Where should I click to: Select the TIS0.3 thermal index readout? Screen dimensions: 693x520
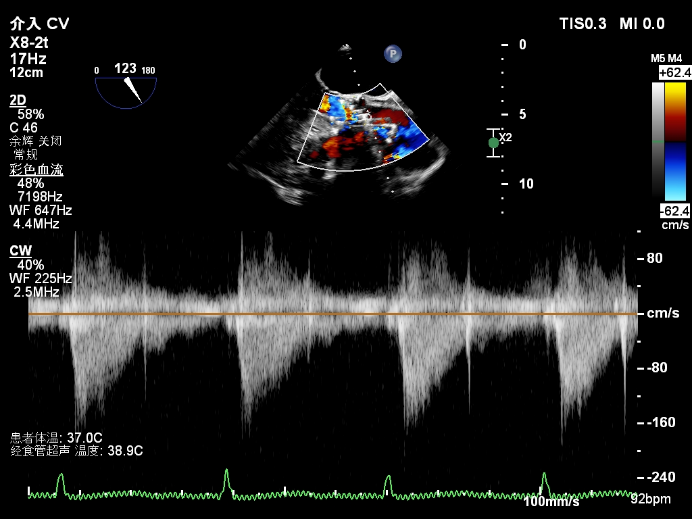click(583, 23)
